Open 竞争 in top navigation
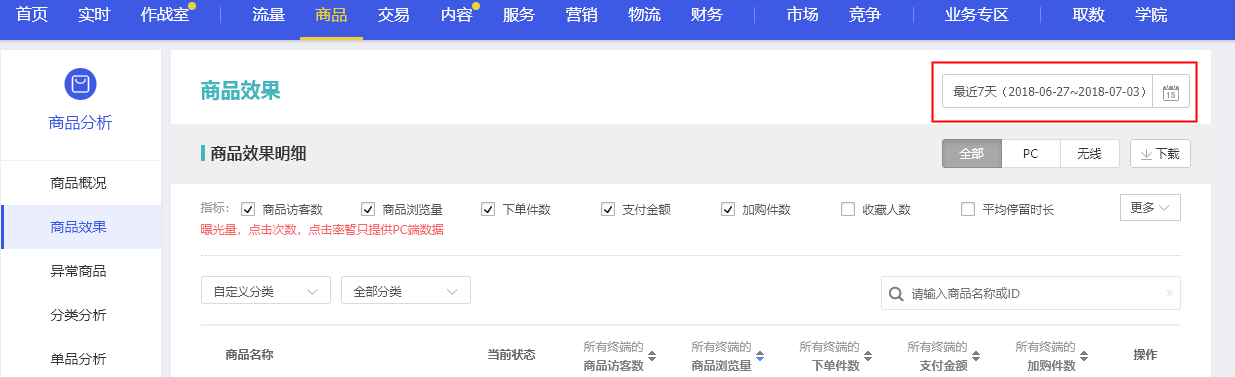This screenshot has height=377, width=1235. click(x=864, y=15)
